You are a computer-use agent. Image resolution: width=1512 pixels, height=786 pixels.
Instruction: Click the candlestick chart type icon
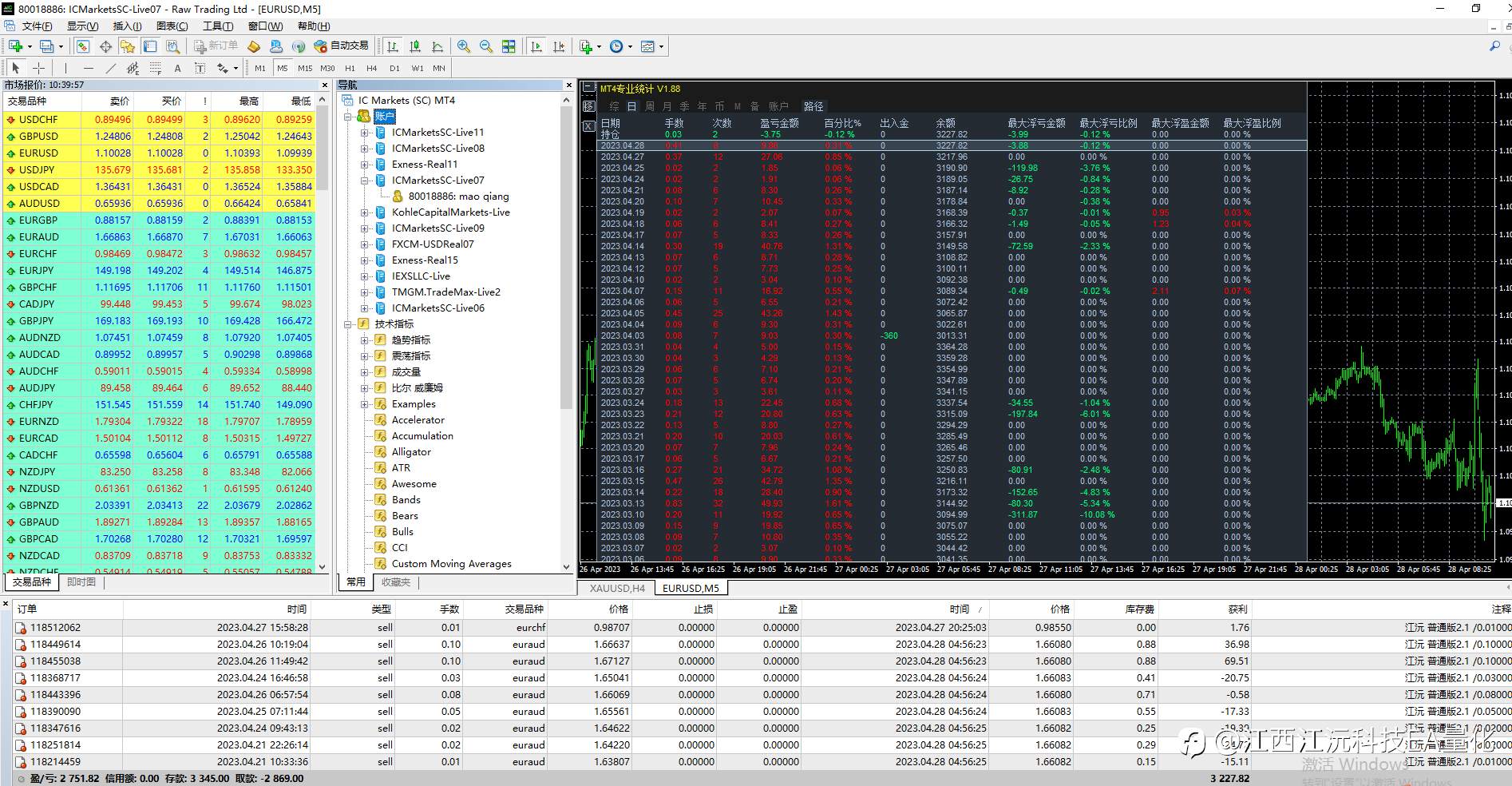pyautogui.click(x=415, y=46)
